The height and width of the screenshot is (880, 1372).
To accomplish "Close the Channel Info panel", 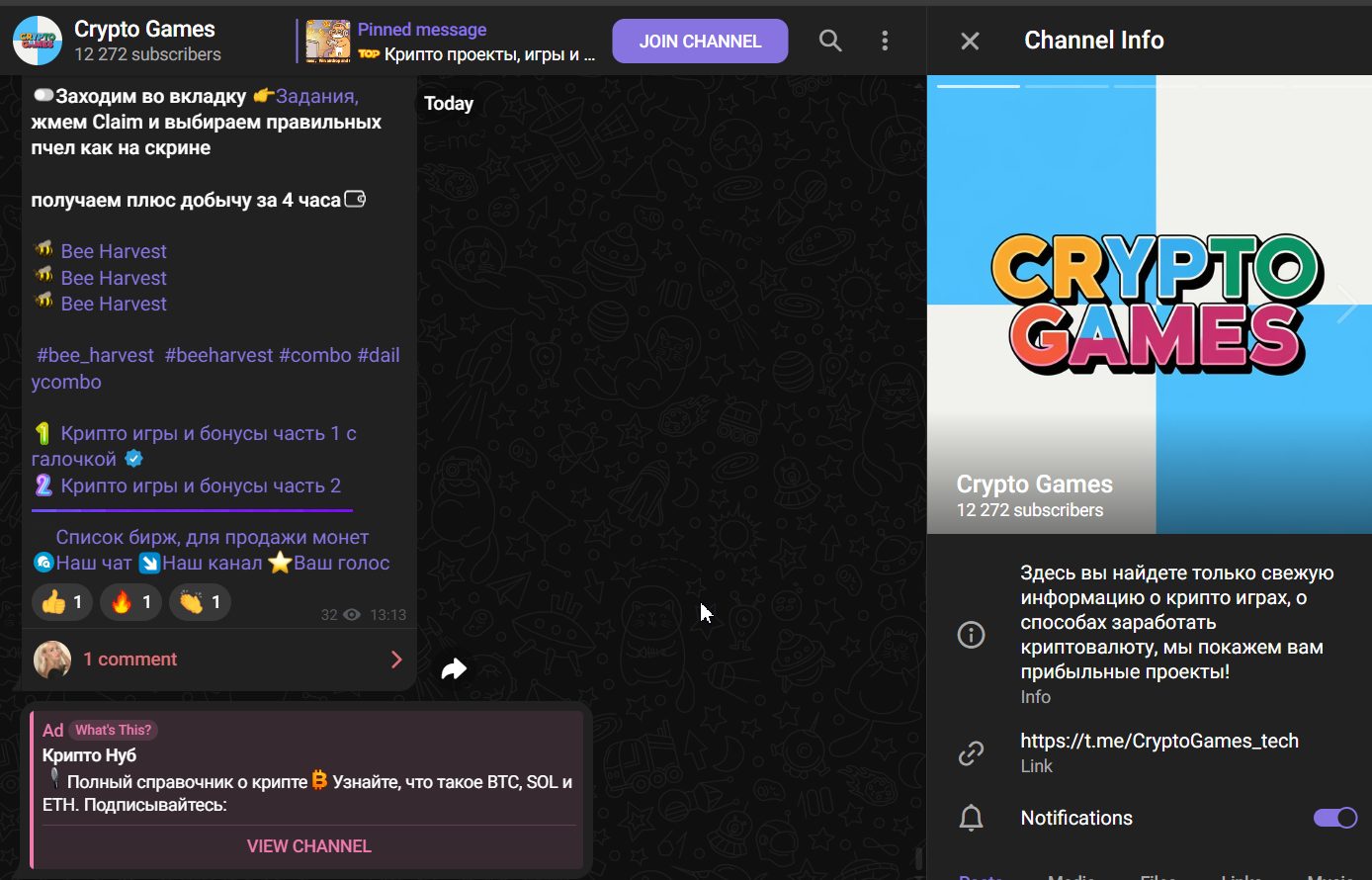I will (x=970, y=41).
